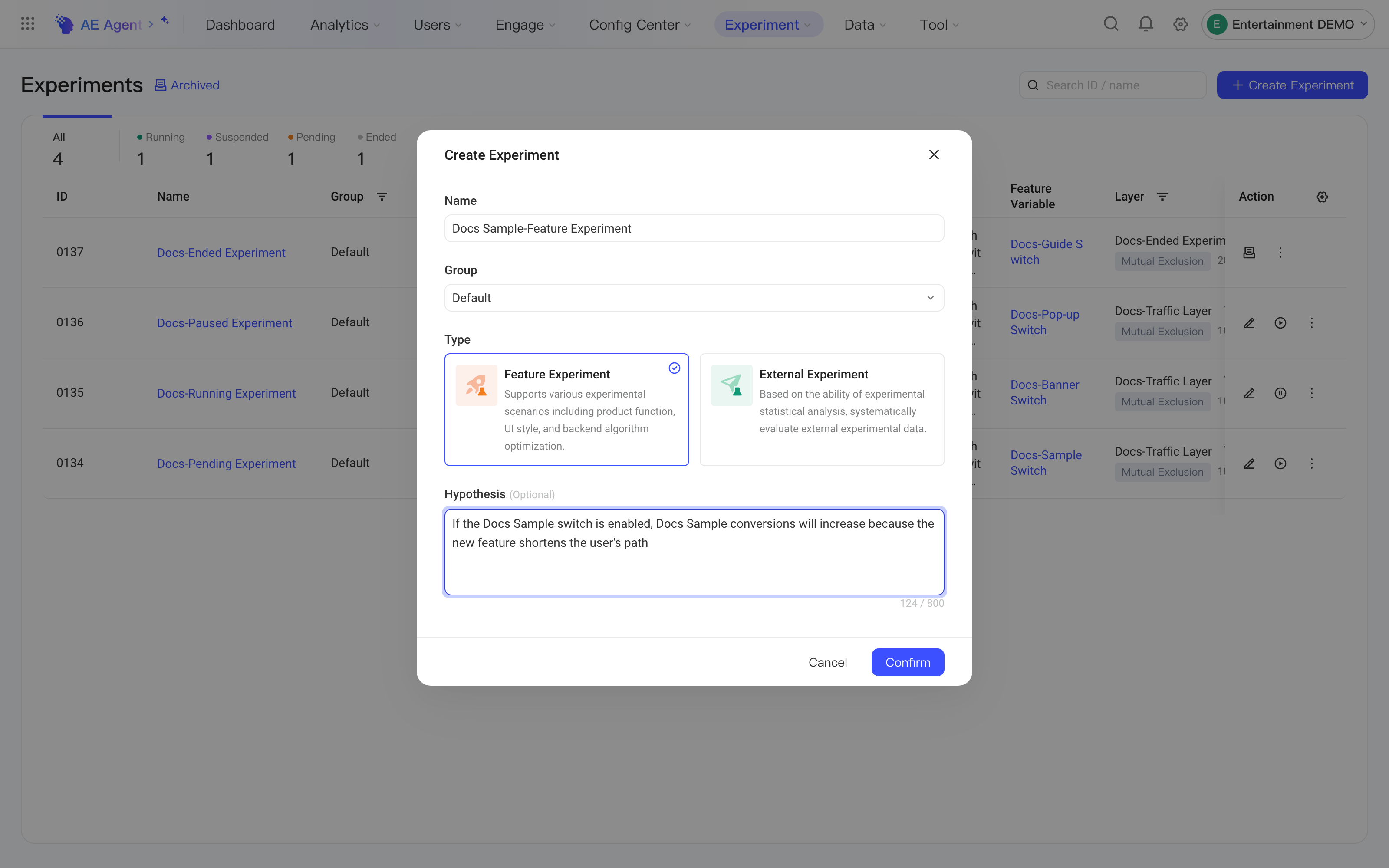Viewport: 1389px width, 868px height.
Task: Expand the Config Center menu
Action: click(639, 25)
